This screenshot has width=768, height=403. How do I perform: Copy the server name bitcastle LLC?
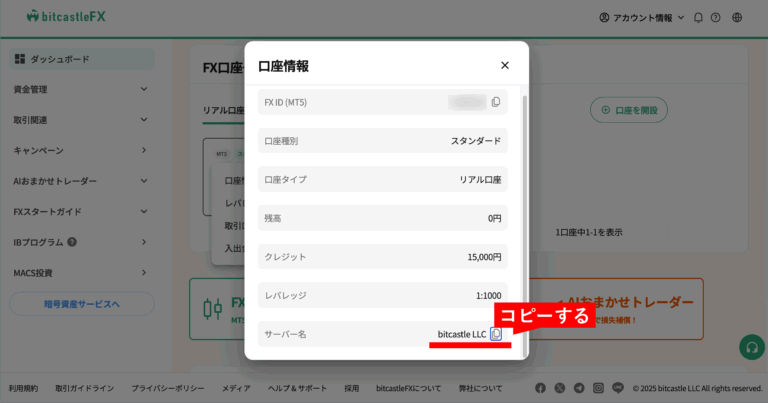click(496, 334)
